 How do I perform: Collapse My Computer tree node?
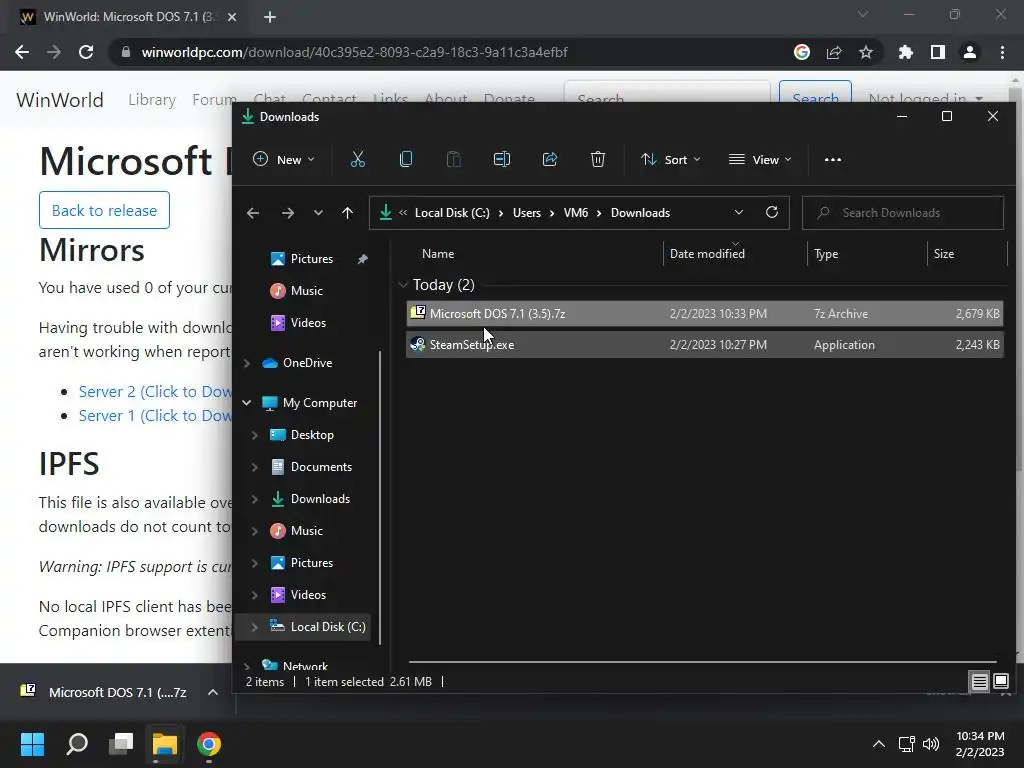(247, 403)
